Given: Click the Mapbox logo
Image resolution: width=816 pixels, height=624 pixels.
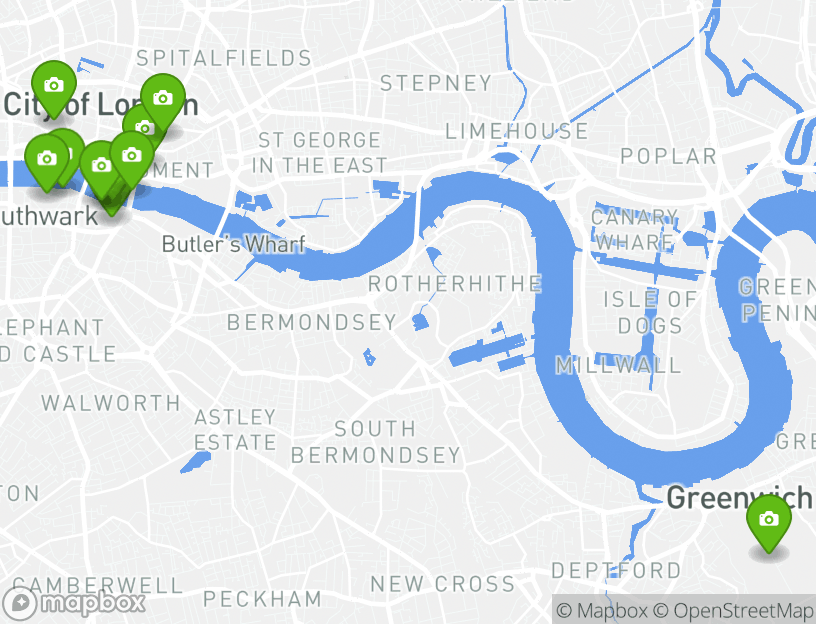Looking at the screenshot, I should pyautogui.click(x=73, y=604).
